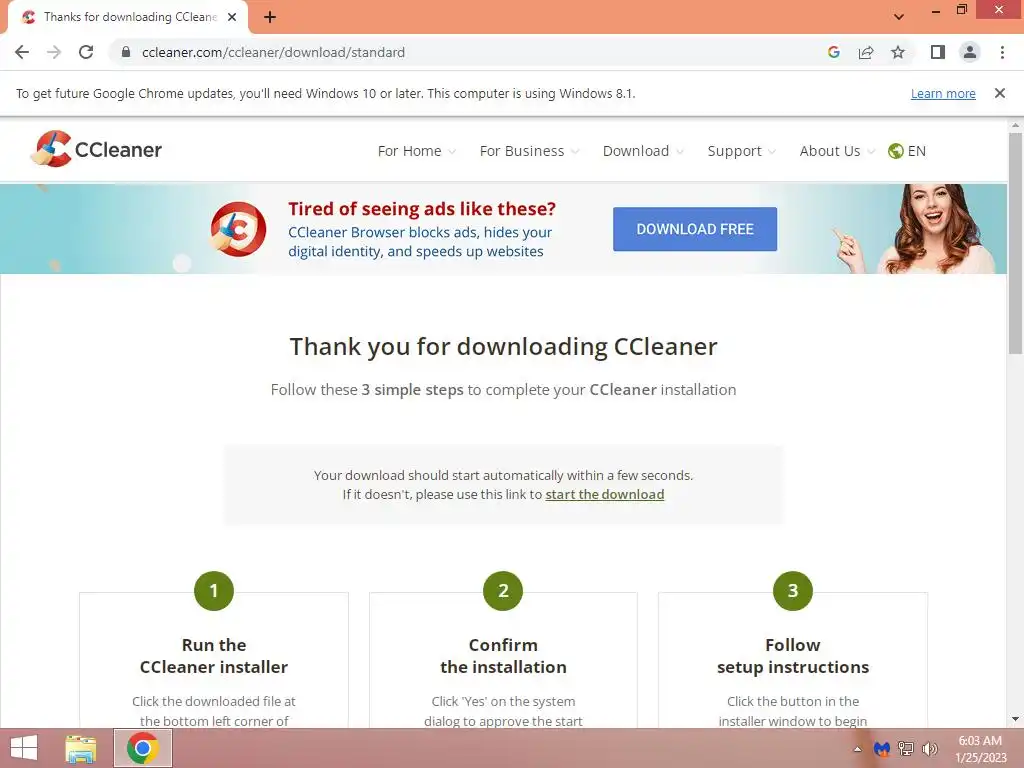The width and height of the screenshot is (1024, 768).
Task: Click 'Confirm the installation' heading
Action: [x=503, y=656]
